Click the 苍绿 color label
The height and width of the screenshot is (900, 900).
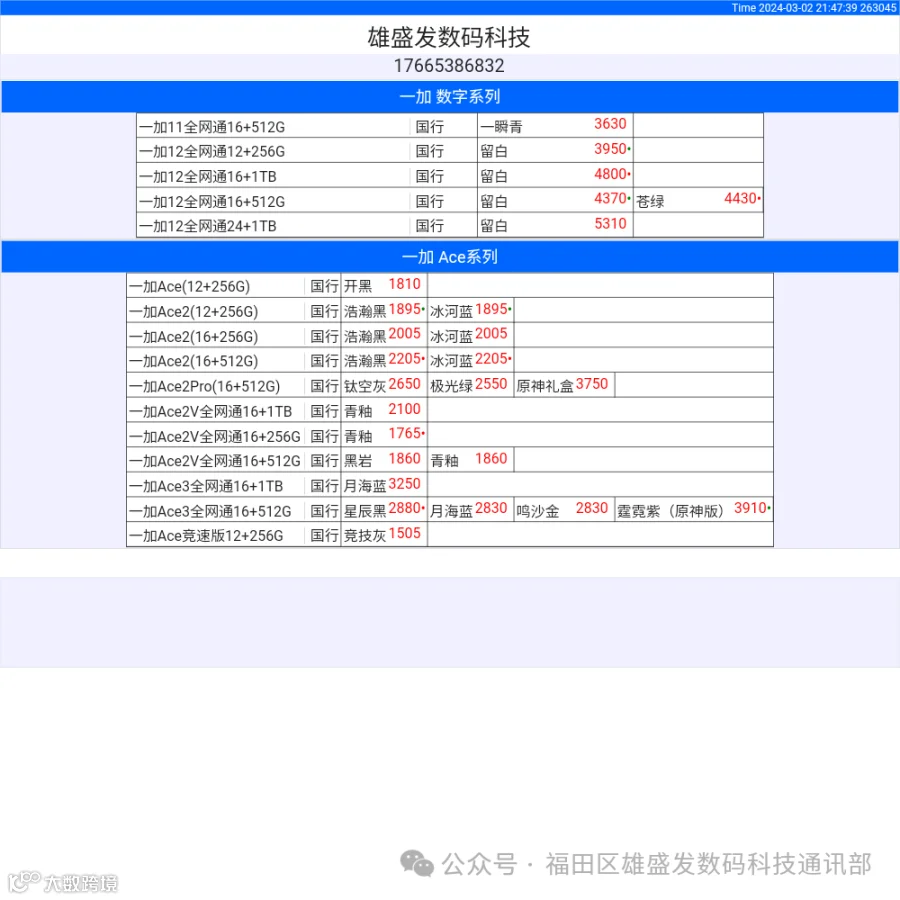[x=650, y=201]
